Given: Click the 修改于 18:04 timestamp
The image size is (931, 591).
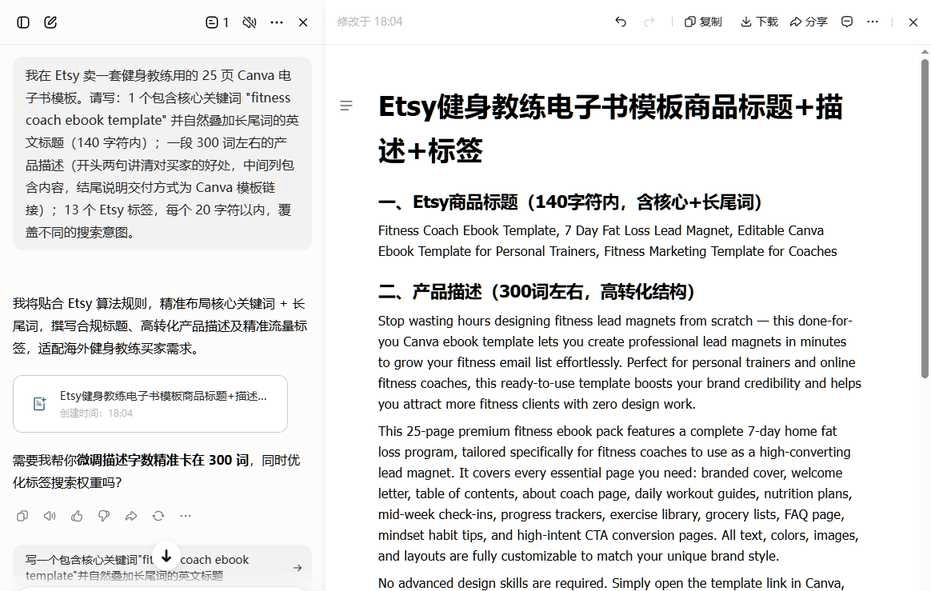Looking at the screenshot, I should tap(369, 22).
